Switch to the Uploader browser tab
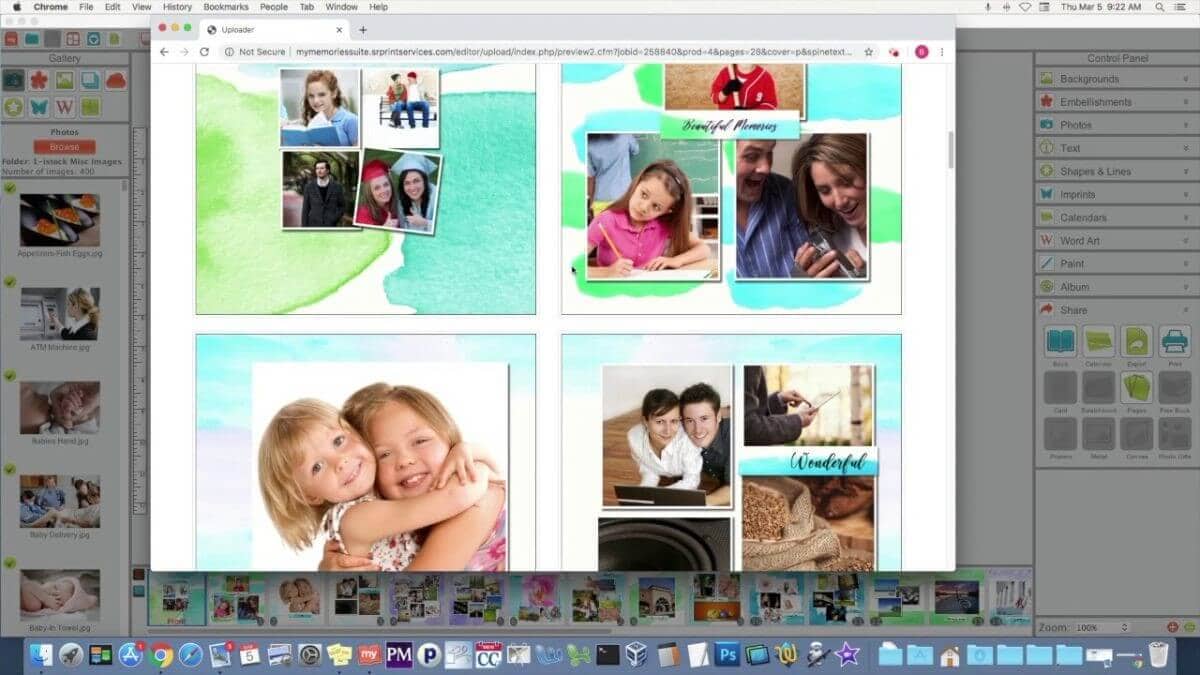 pos(270,29)
